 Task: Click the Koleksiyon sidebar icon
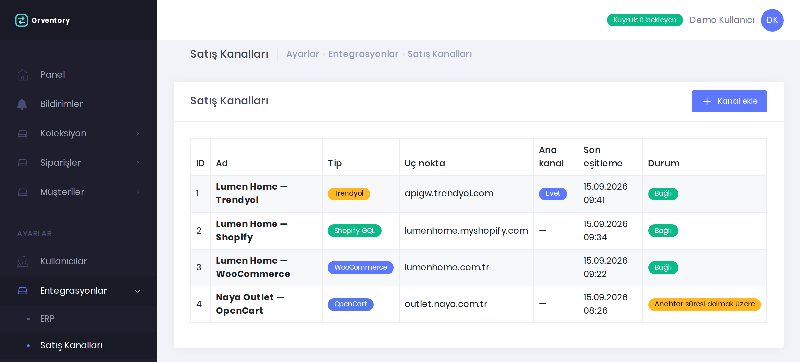tap(22, 134)
